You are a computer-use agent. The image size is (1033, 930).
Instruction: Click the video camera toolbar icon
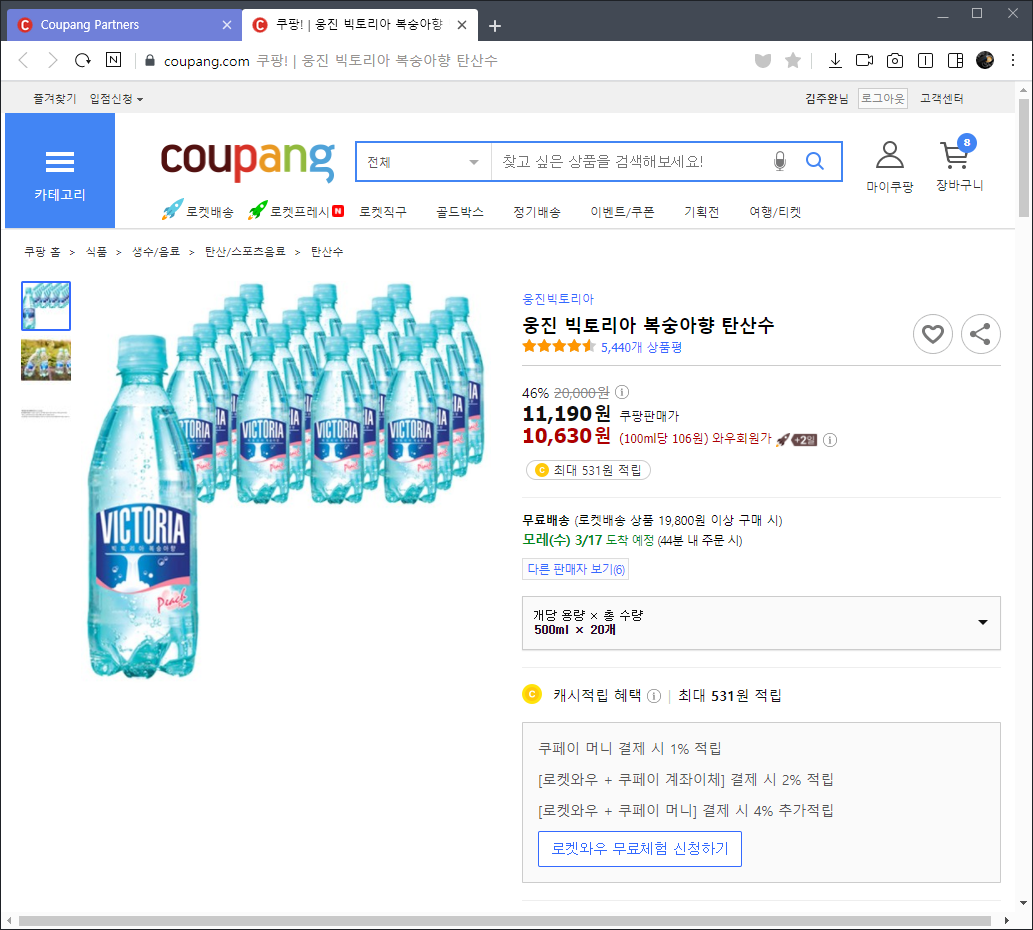coord(864,61)
